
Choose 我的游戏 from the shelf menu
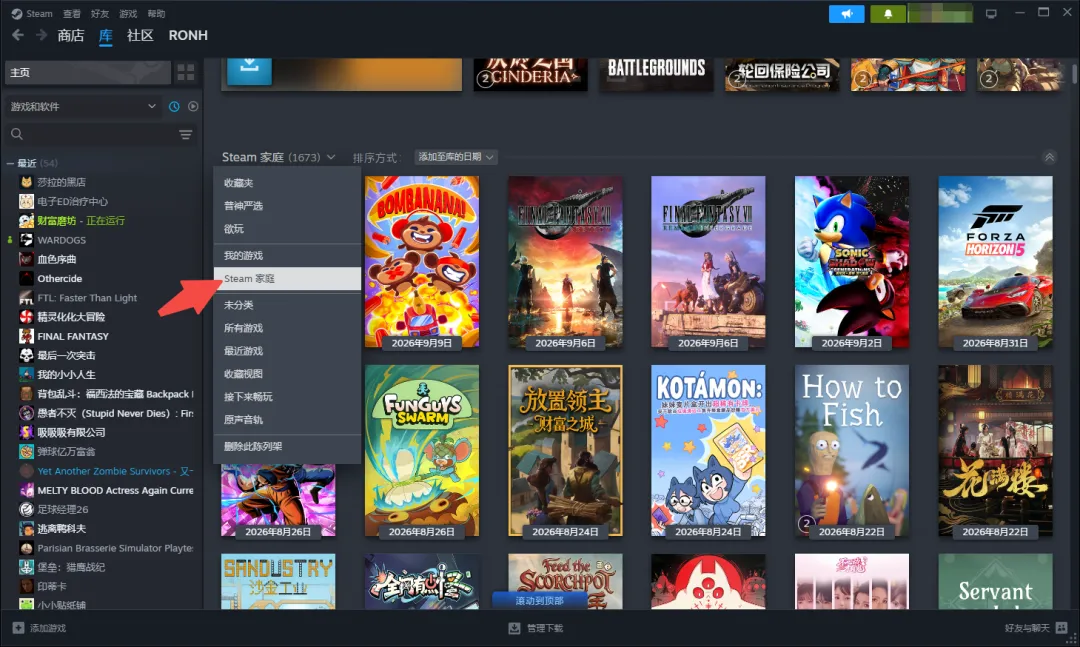pyautogui.click(x=287, y=255)
